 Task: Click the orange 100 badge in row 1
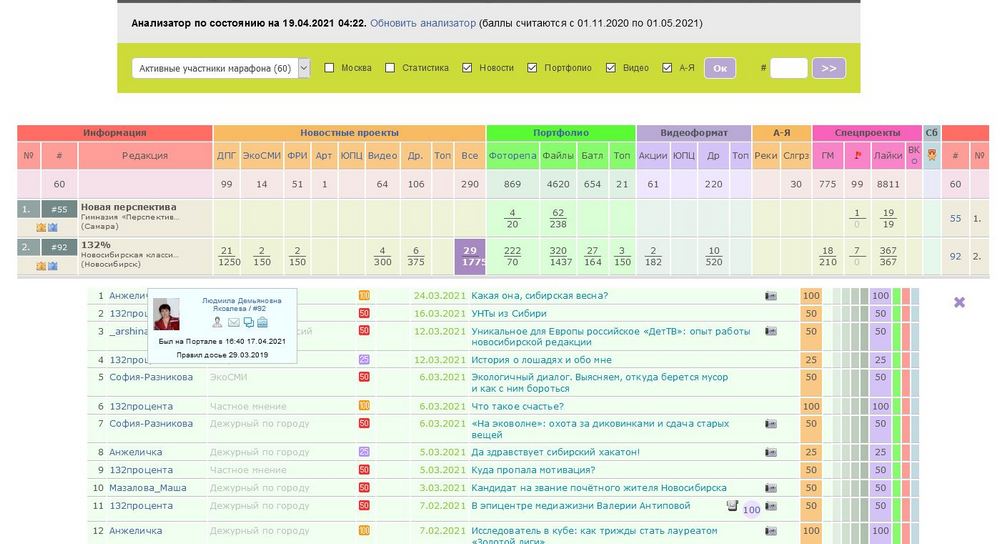point(364,296)
